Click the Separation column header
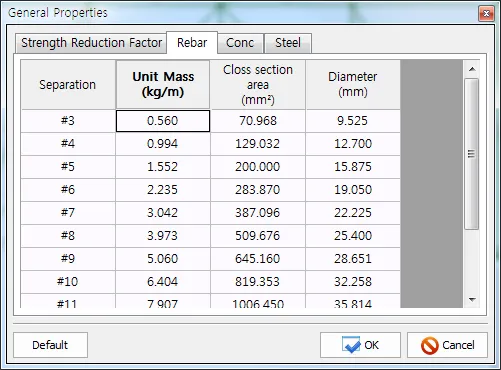The image size is (501, 370). (68, 85)
